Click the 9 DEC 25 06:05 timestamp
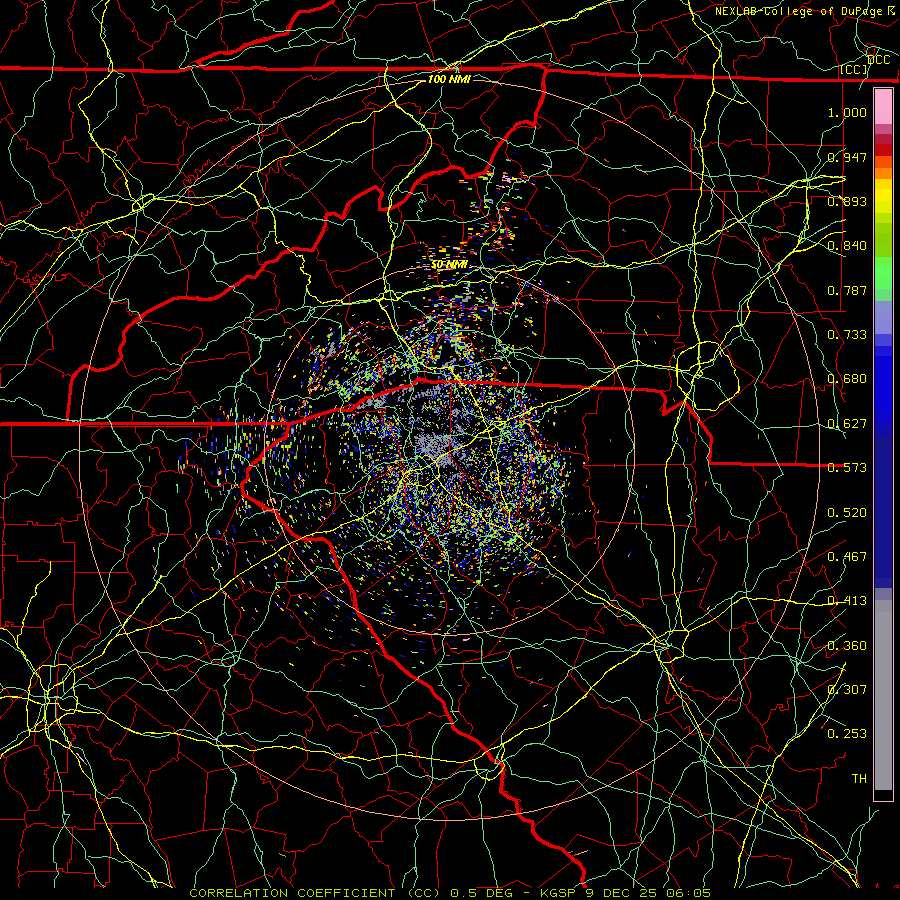The width and height of the screenshot is (900, 900). [647, 893]
